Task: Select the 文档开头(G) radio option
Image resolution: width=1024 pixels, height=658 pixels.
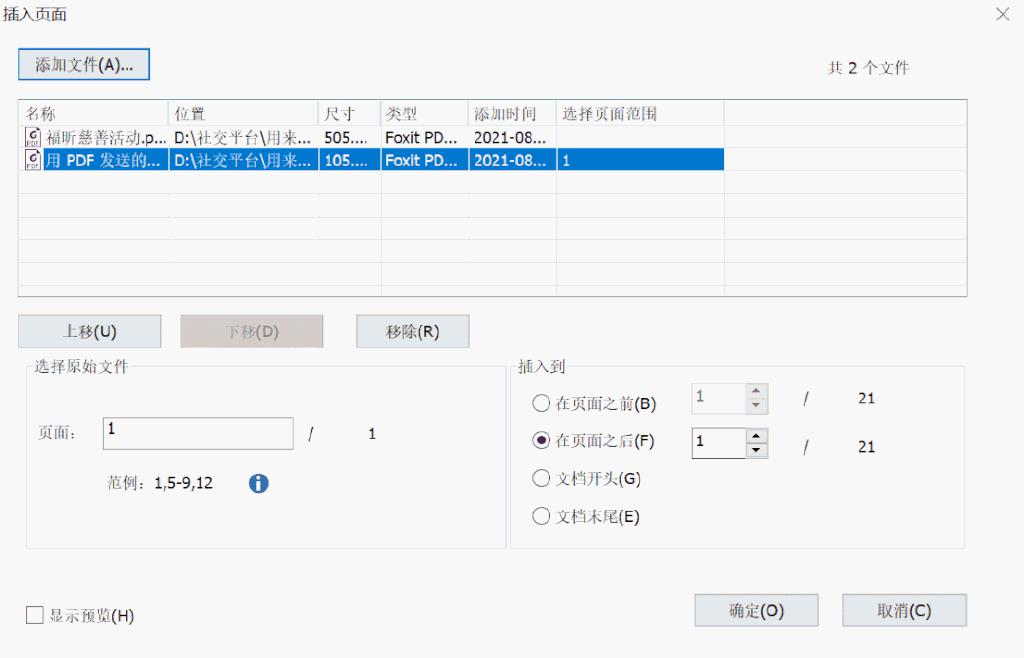Action: click(541, 478)
